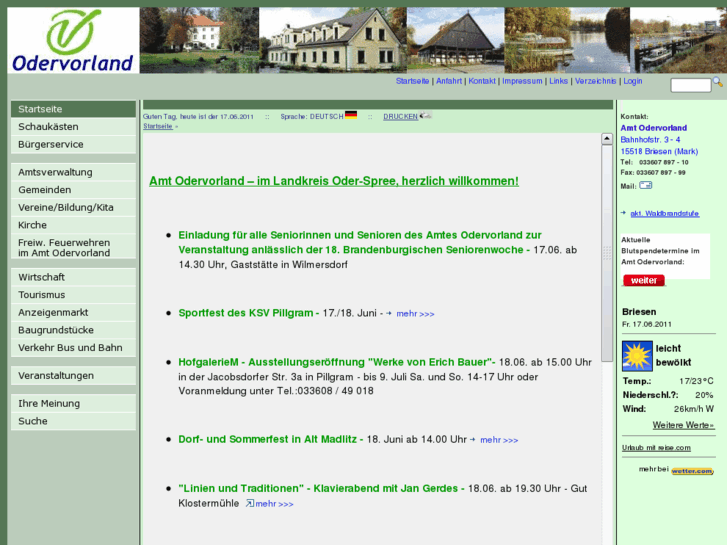Click the scrollbar up arrow
This screenshot has height=545, width=727.
point(606,139)
